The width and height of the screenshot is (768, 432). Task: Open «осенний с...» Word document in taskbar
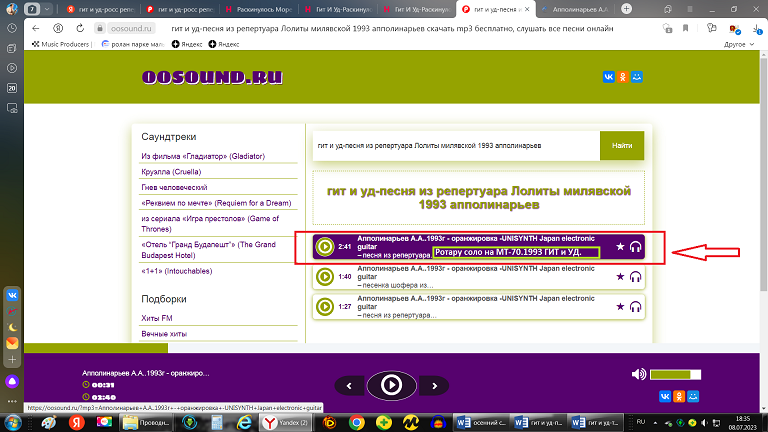pos(482,422)
